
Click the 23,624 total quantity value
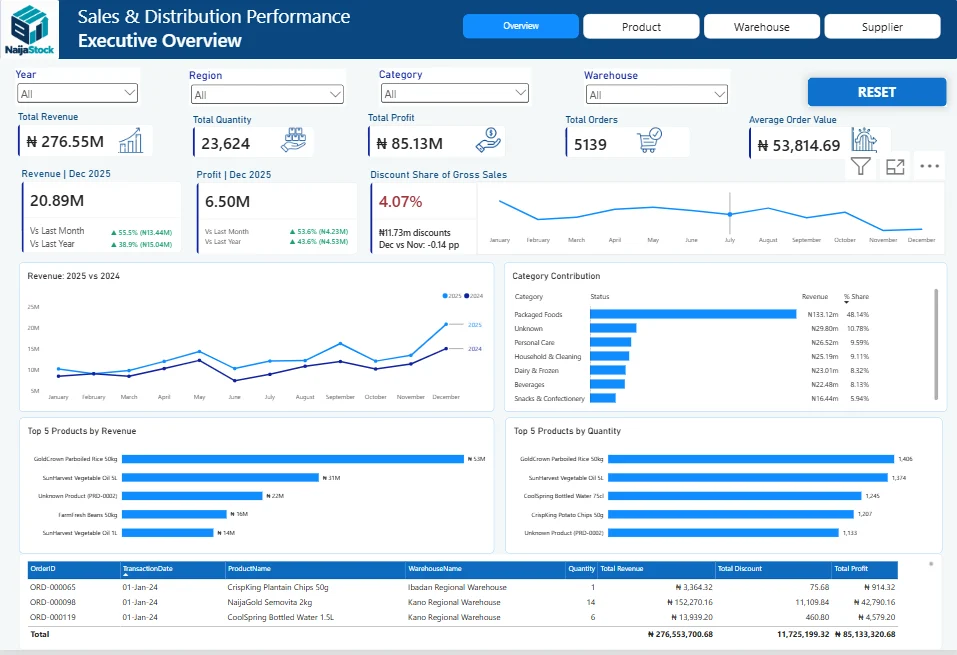pos(226,144)
